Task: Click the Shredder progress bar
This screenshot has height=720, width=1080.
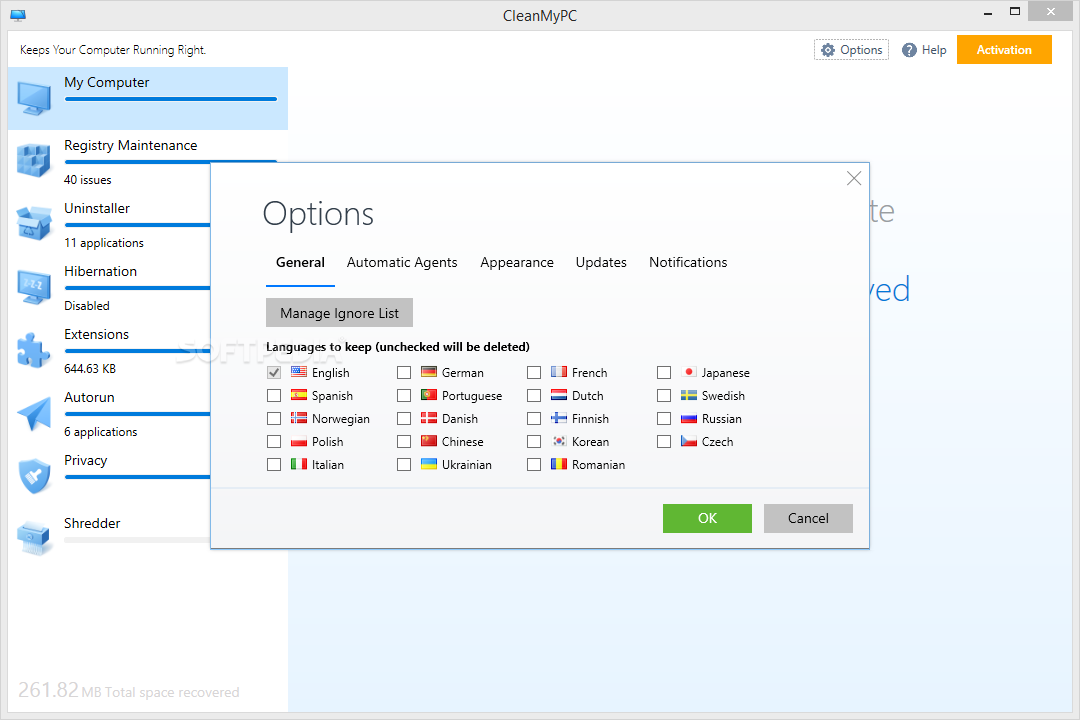Action: click(x=137, y=540)
